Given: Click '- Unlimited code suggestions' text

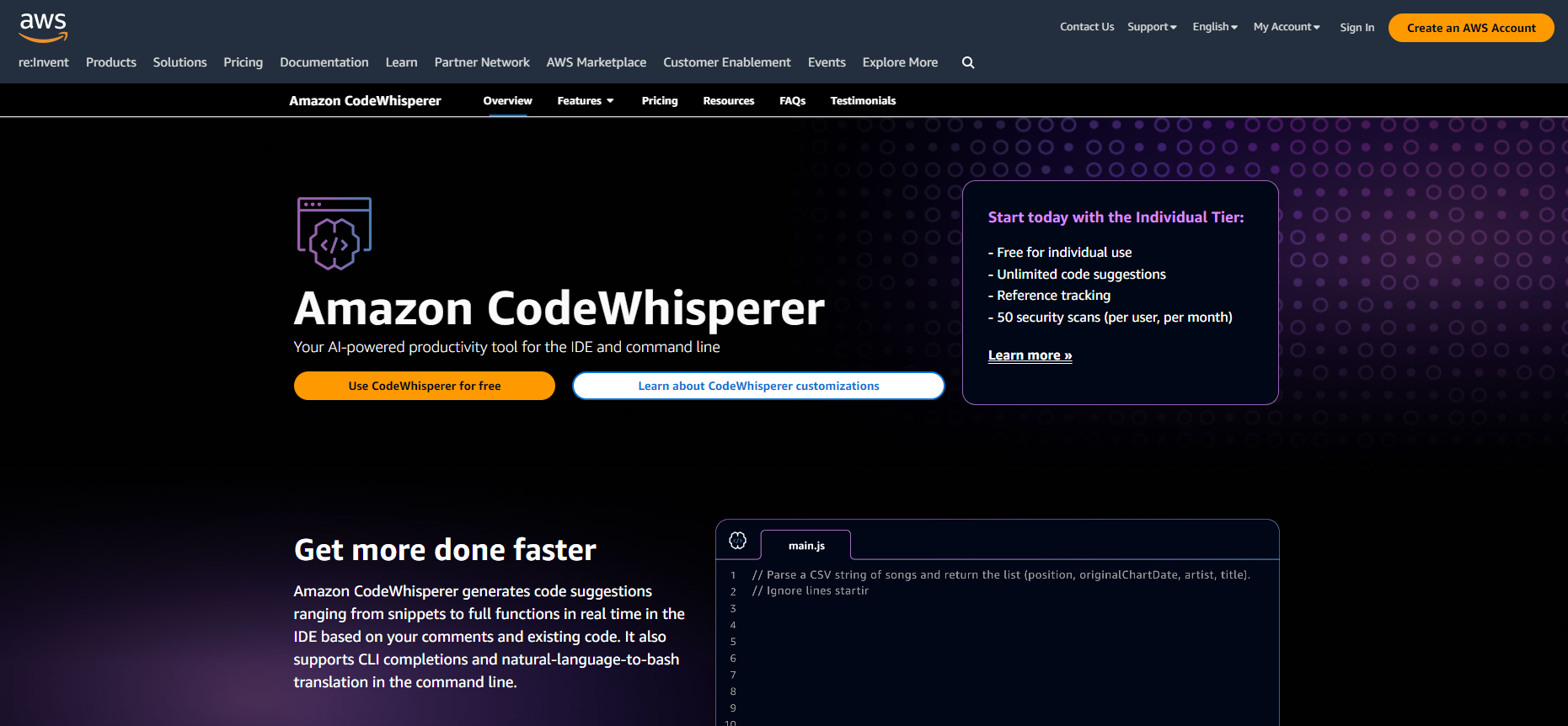Looking at the screenshot, I should click(x=1077, y=275).
